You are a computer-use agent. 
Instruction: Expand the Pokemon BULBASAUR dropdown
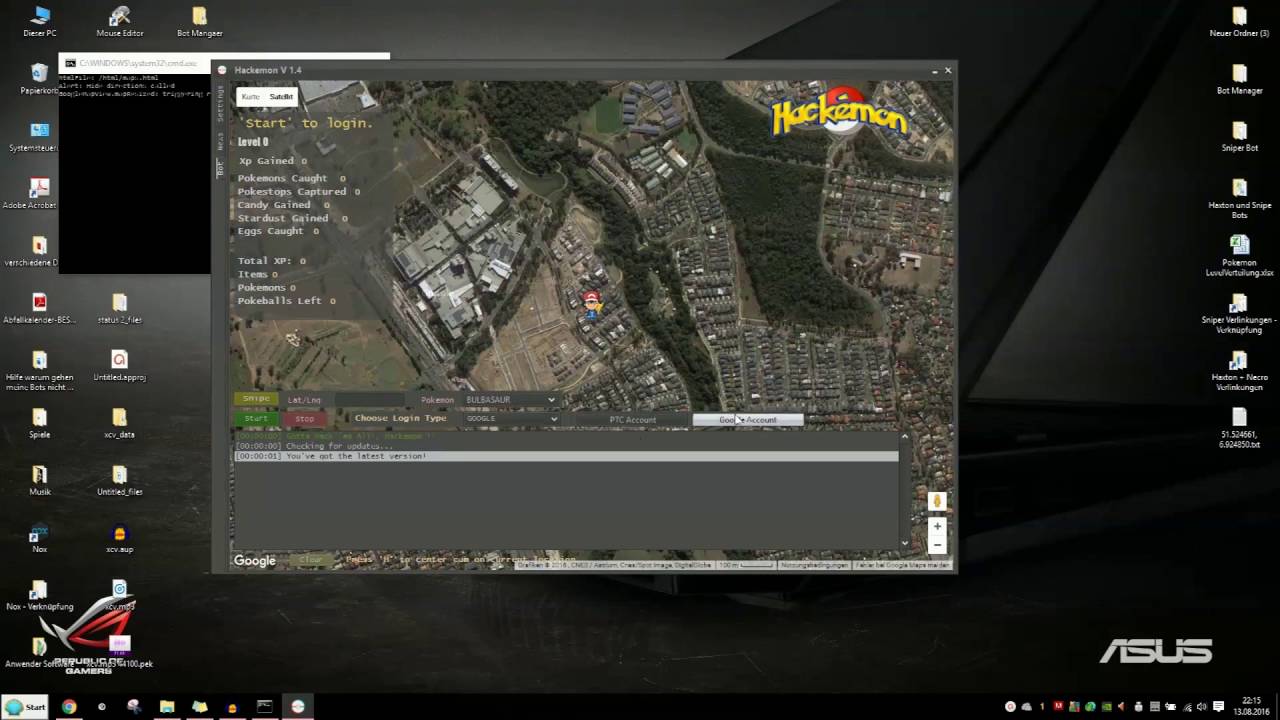click(x=509, y=400)
